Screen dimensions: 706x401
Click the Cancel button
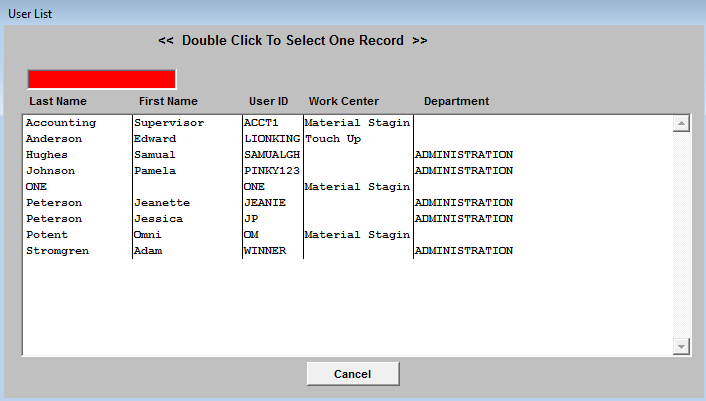pyautogui.click(x=353, y=374)
